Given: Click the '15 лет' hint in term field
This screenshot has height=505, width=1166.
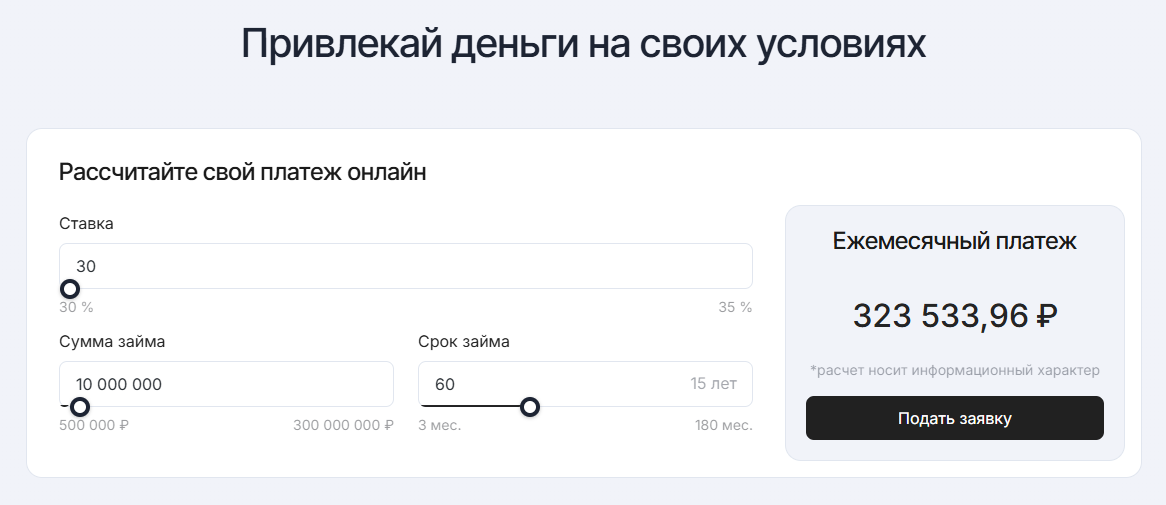Looking at the screenshot, I should pos(713,384).
